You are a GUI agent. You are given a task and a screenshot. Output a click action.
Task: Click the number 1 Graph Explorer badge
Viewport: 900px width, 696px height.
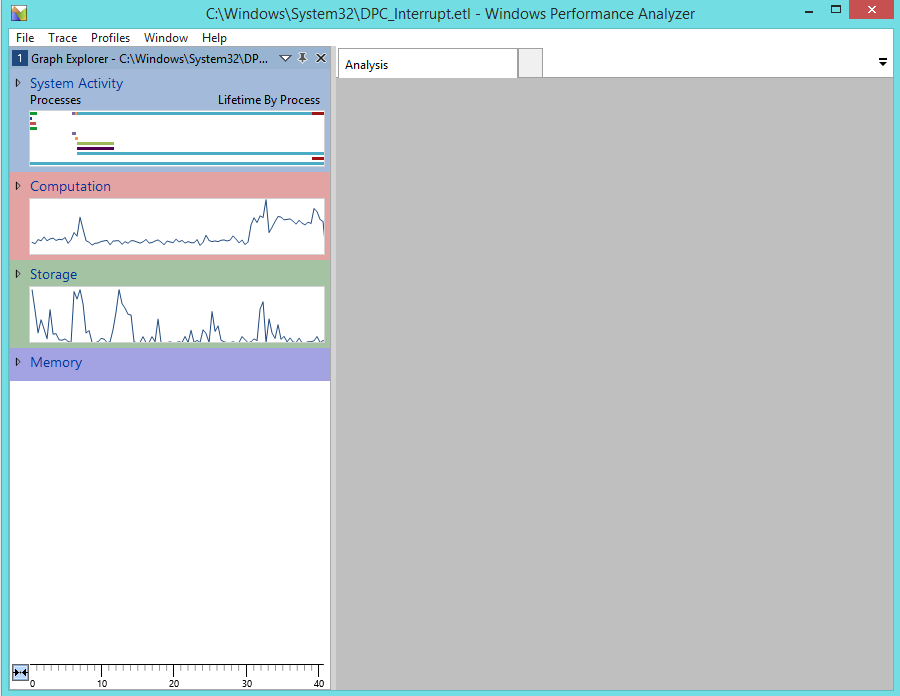point(20,59)
